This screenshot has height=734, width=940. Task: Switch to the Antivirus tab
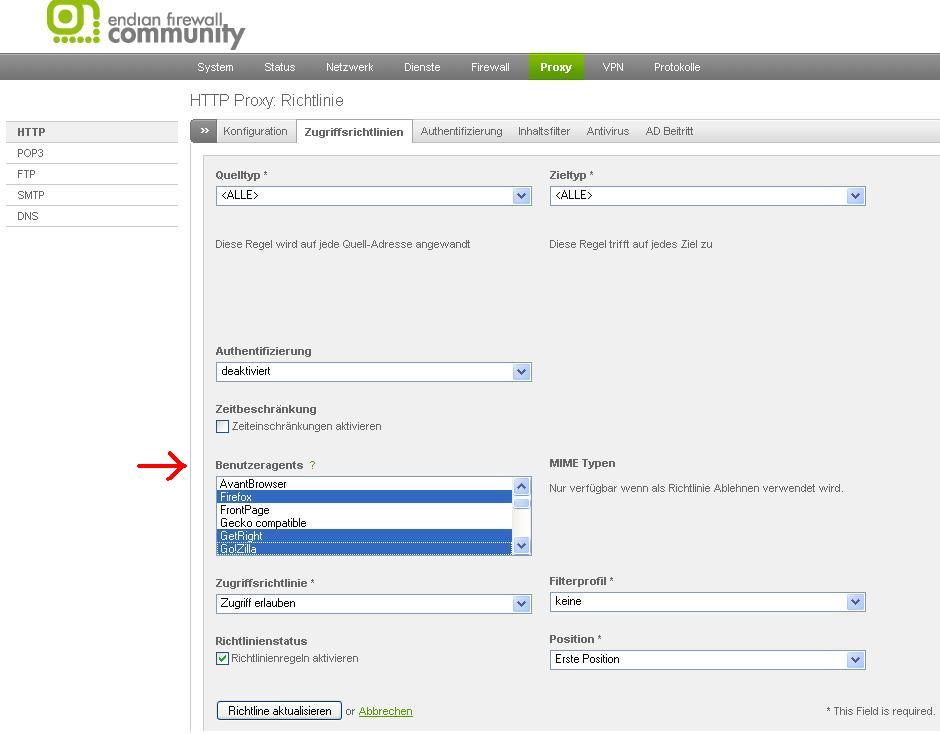coord(608,131)
